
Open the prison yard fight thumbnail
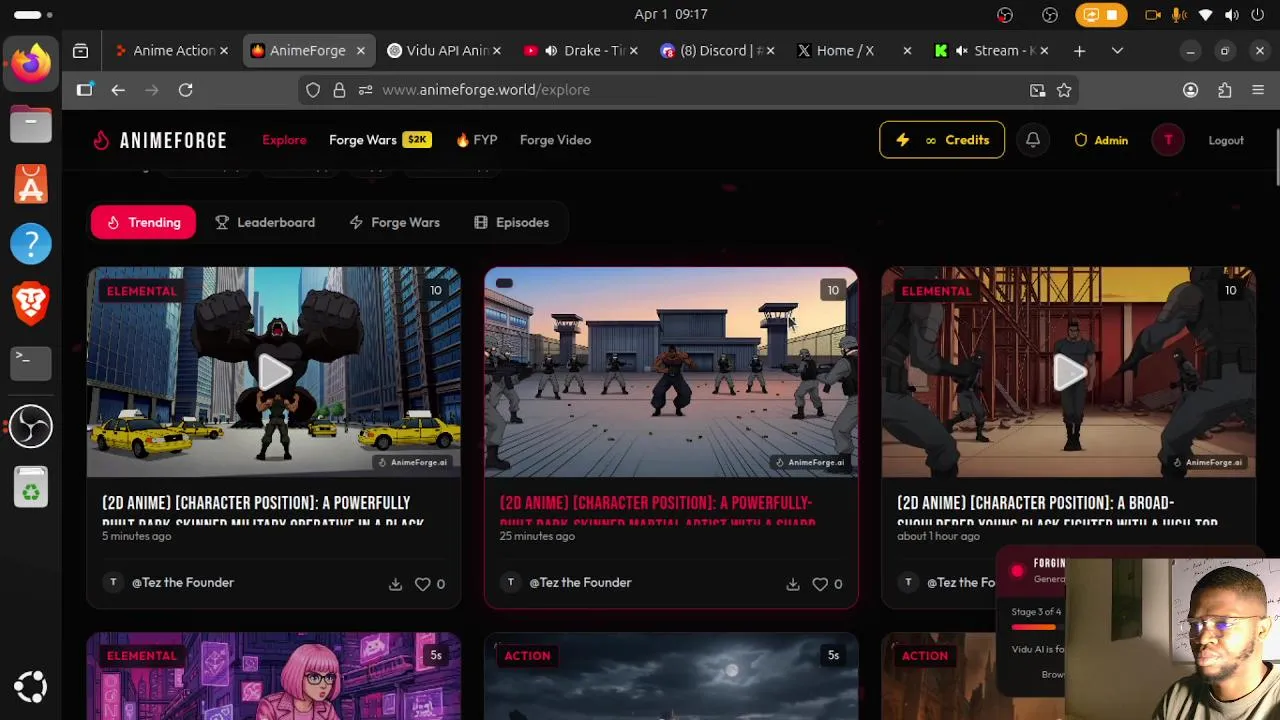(x=671, y=372)
